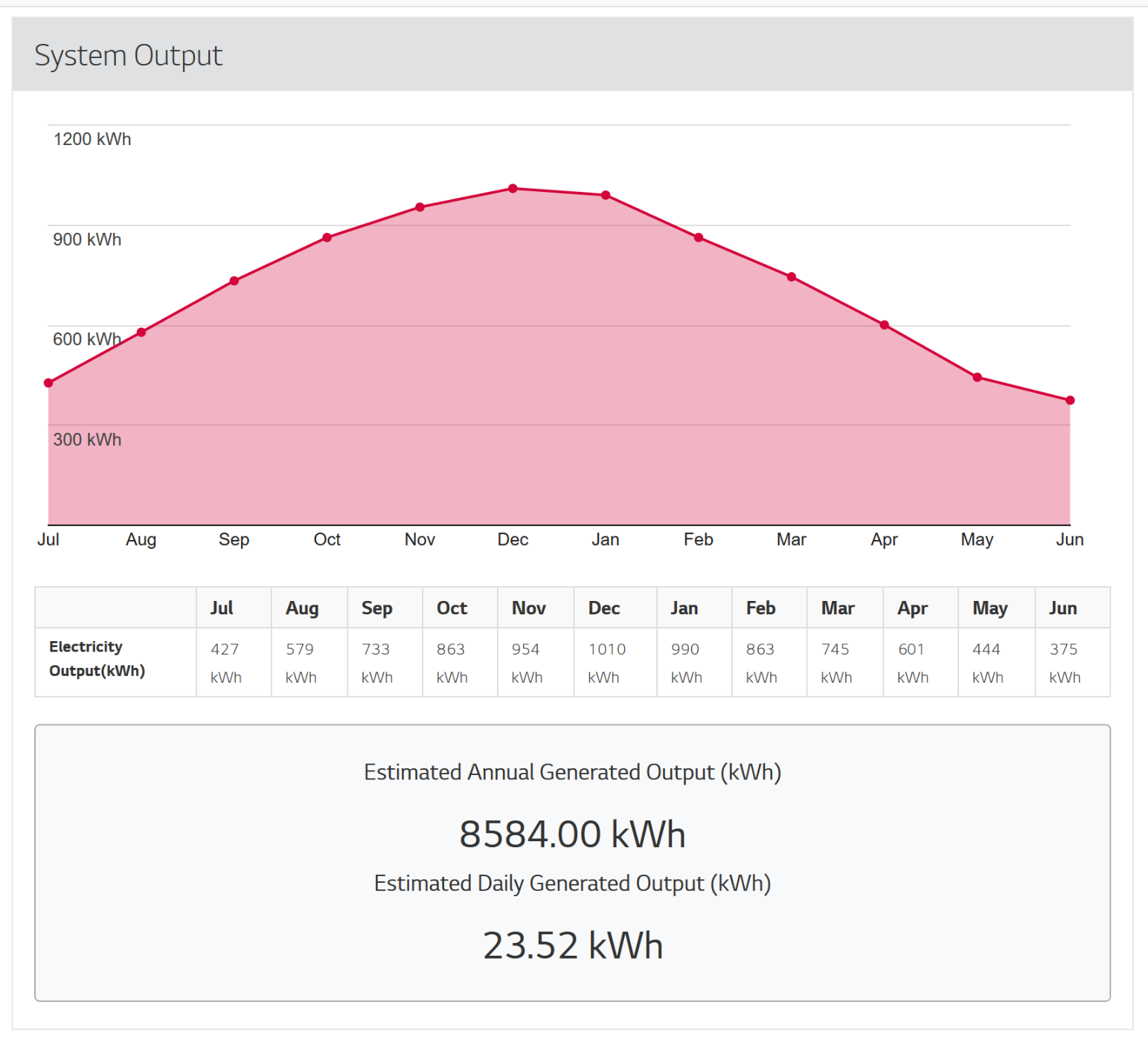Viewport: 1148px width, 1042px height.
Task: Click the 300 kWh gridline label
Action: pos(87,440)
